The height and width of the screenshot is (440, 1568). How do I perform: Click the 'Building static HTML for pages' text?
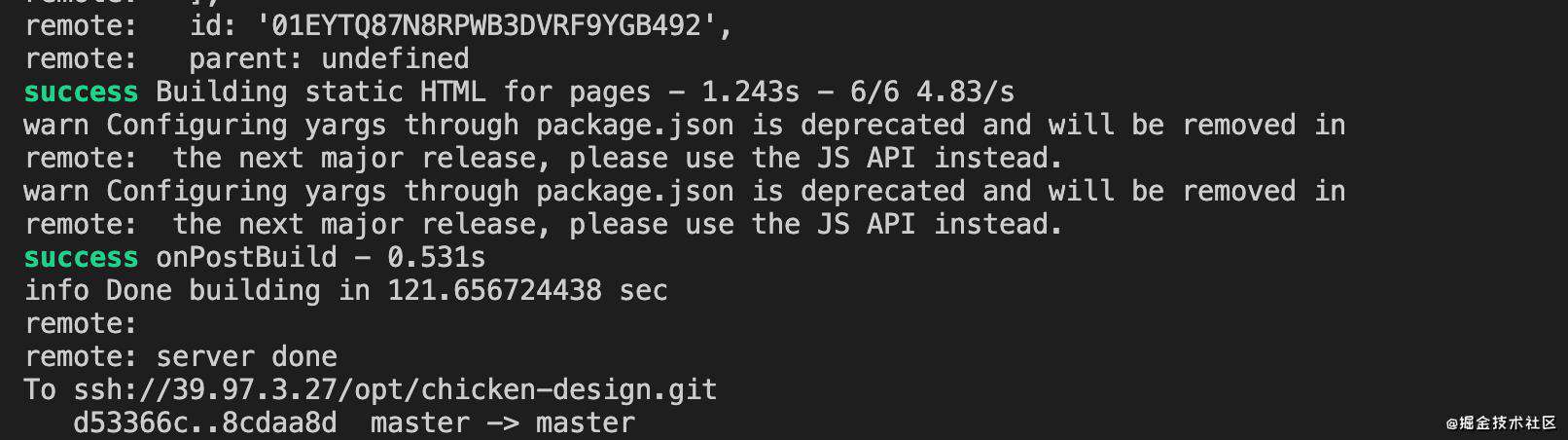click(x=404, y=92)
